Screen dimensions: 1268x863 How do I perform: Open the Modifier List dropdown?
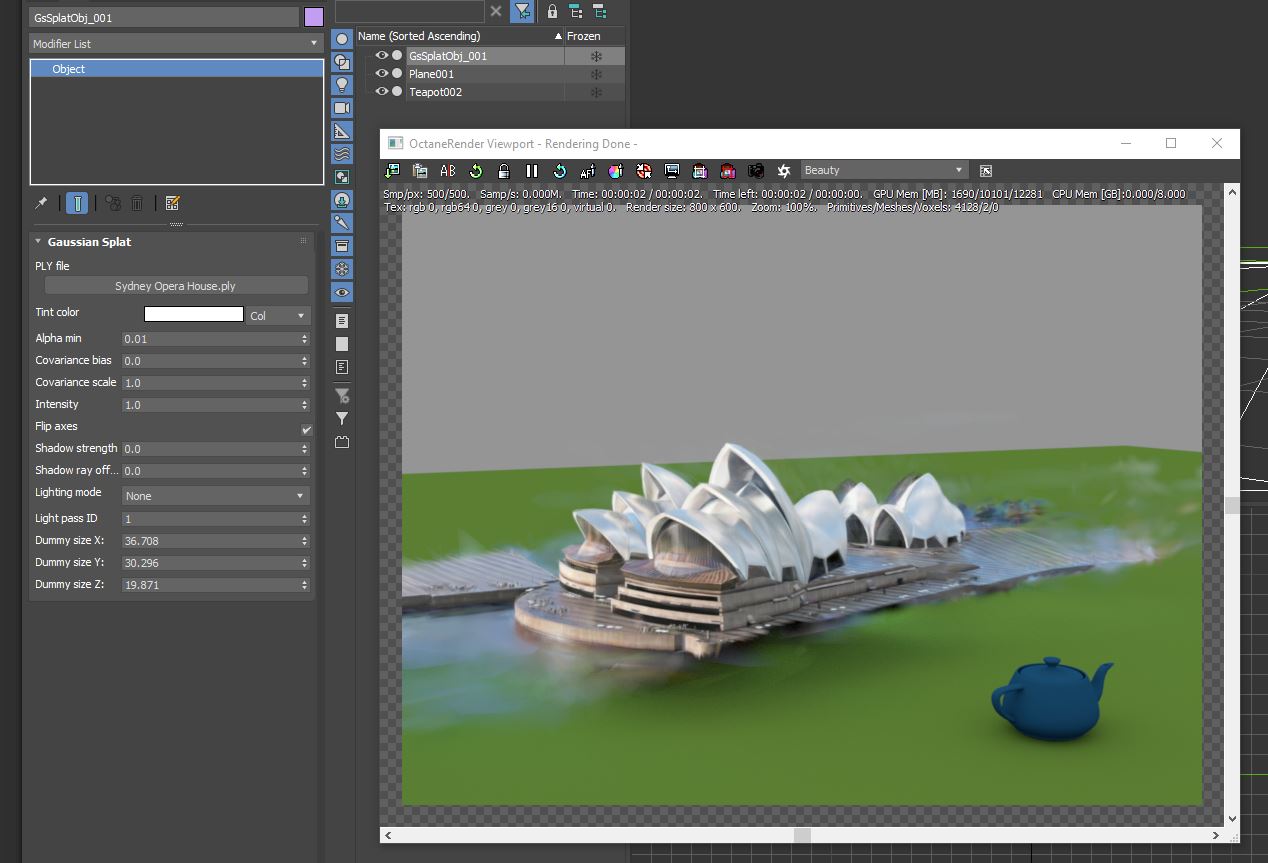(x=175, y=44)
